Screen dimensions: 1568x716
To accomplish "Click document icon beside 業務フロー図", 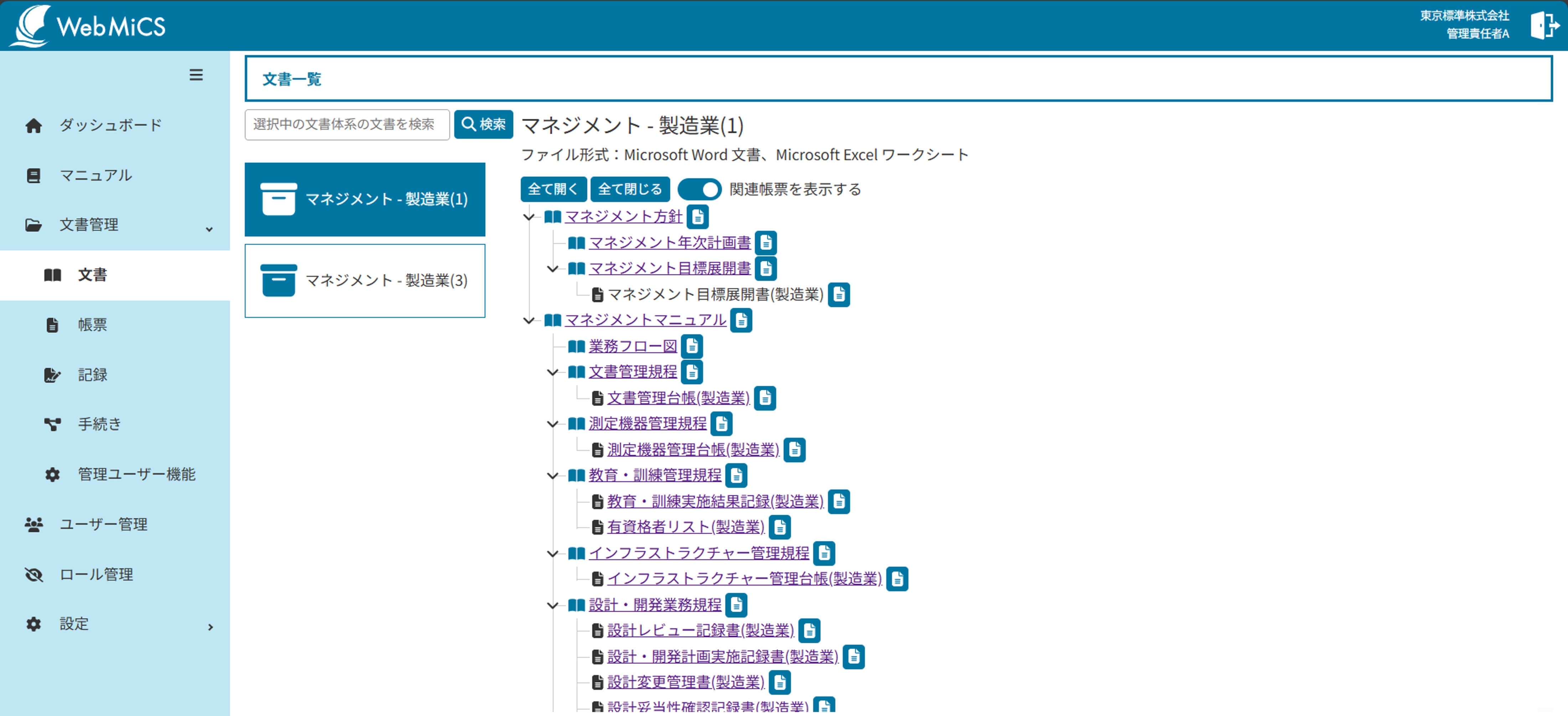I will click(x=691, y=346).
